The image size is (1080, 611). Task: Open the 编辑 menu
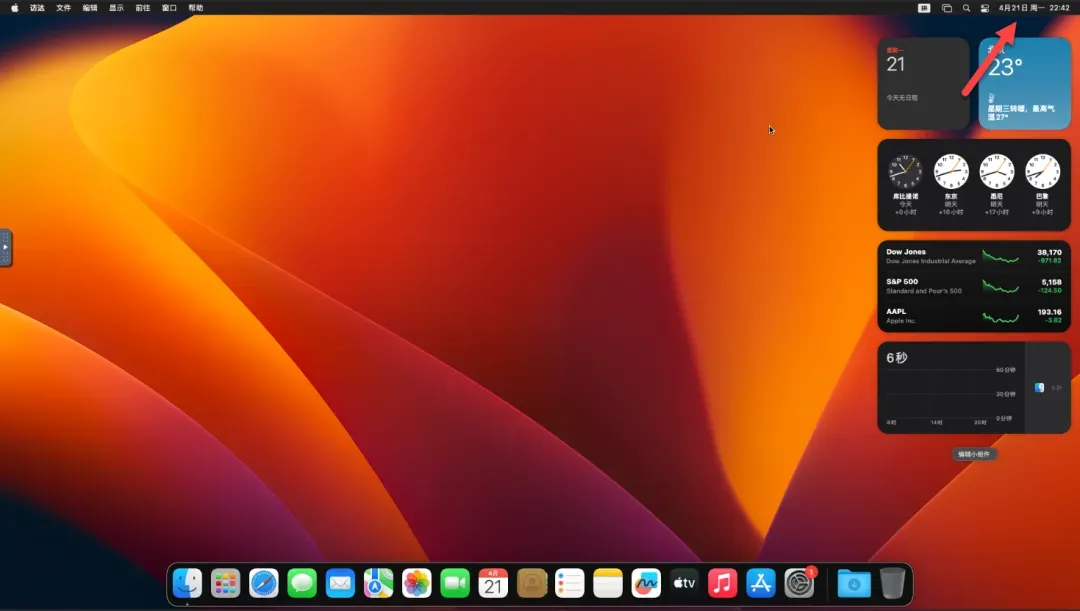[x=90, y=8]
